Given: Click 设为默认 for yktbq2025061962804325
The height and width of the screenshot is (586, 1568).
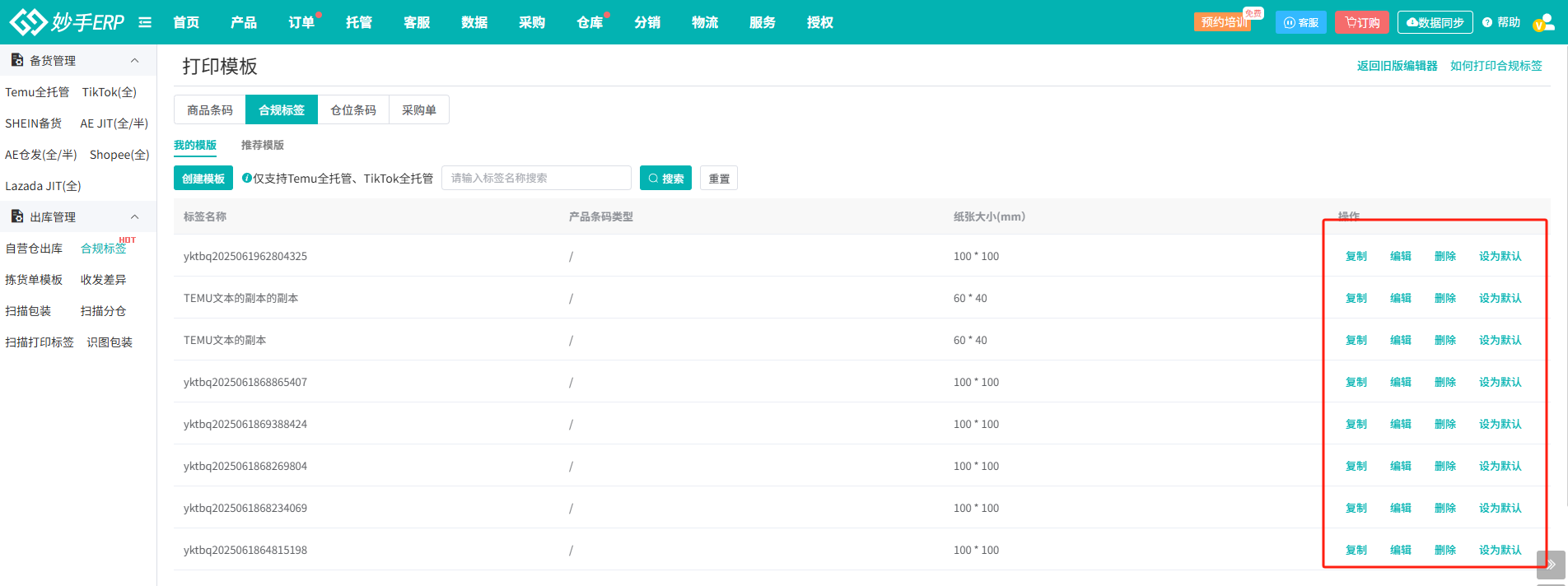Looking at the screenshot, I should point(1500,256).
